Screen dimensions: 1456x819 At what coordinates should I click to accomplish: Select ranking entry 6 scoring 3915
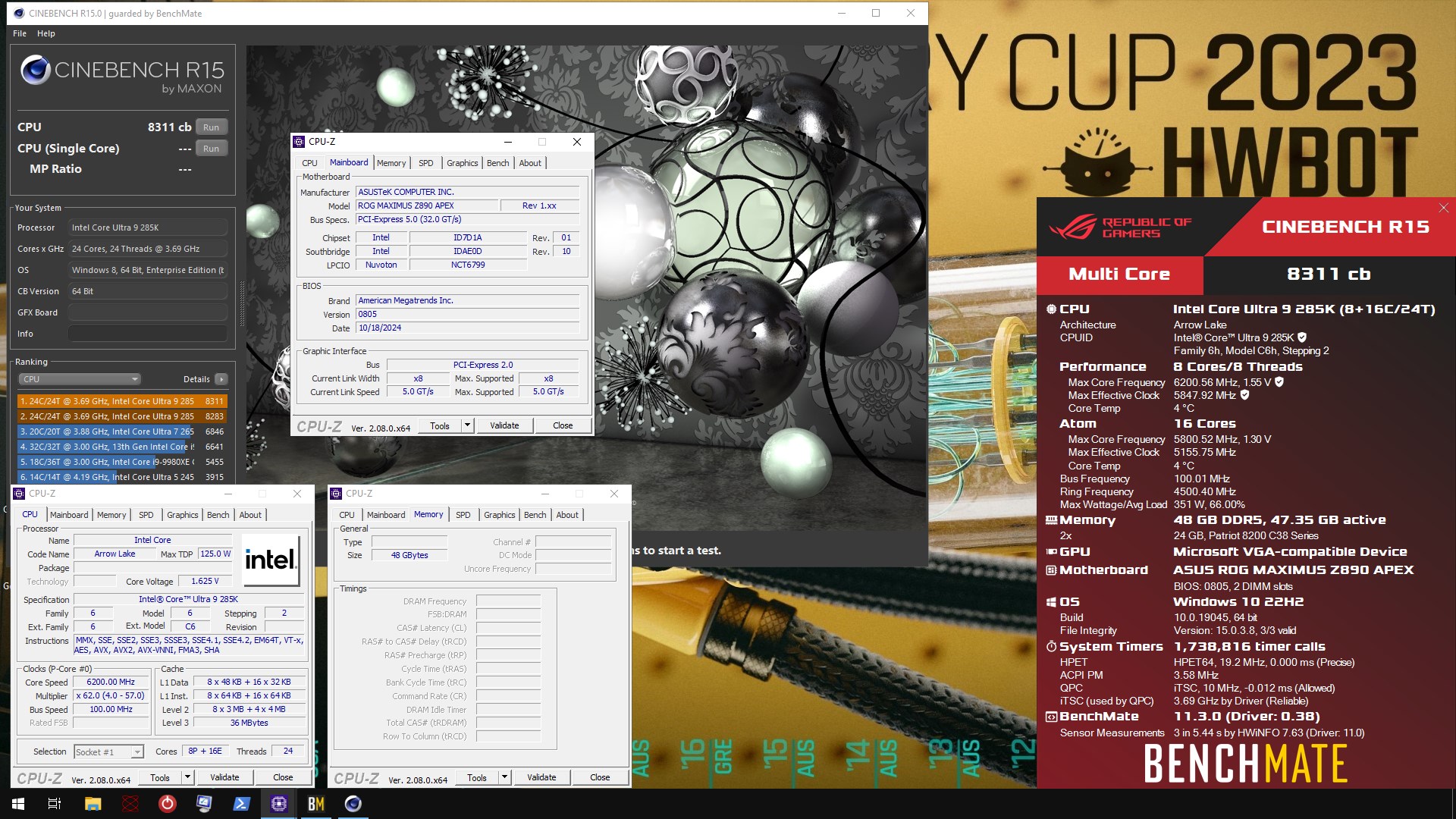(x=122, y=477)
